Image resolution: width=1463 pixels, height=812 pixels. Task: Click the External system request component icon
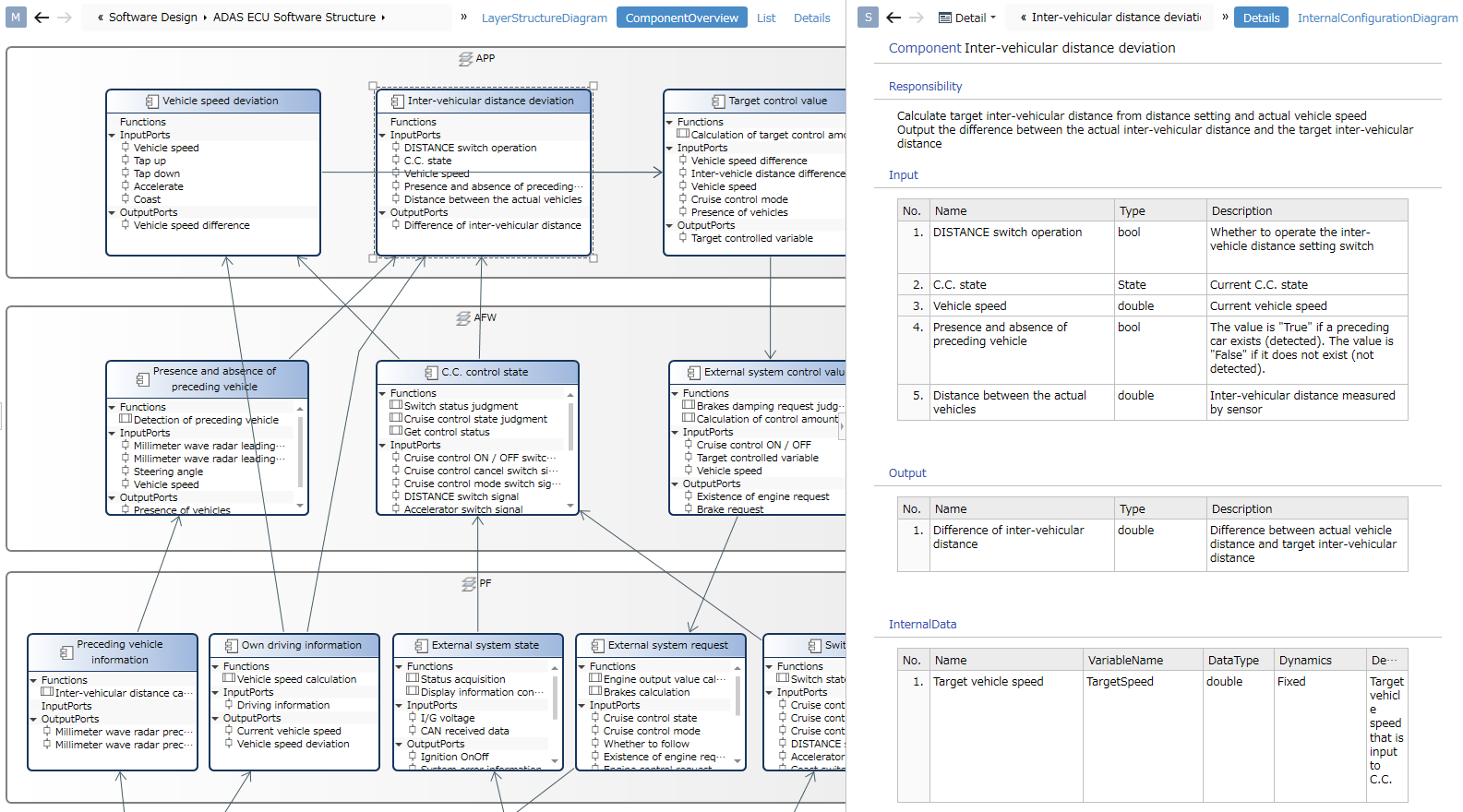(x=597, y=646)
